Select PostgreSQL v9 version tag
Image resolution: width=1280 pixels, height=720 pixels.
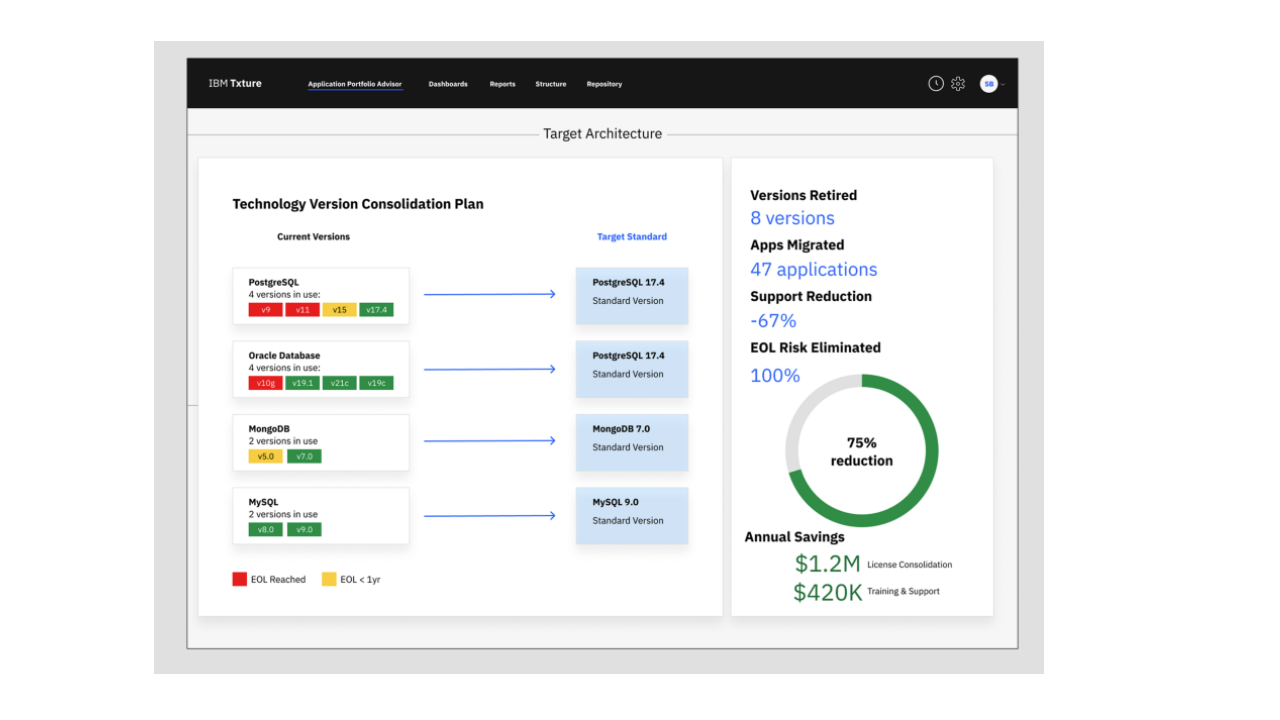(x=265, y=310)
